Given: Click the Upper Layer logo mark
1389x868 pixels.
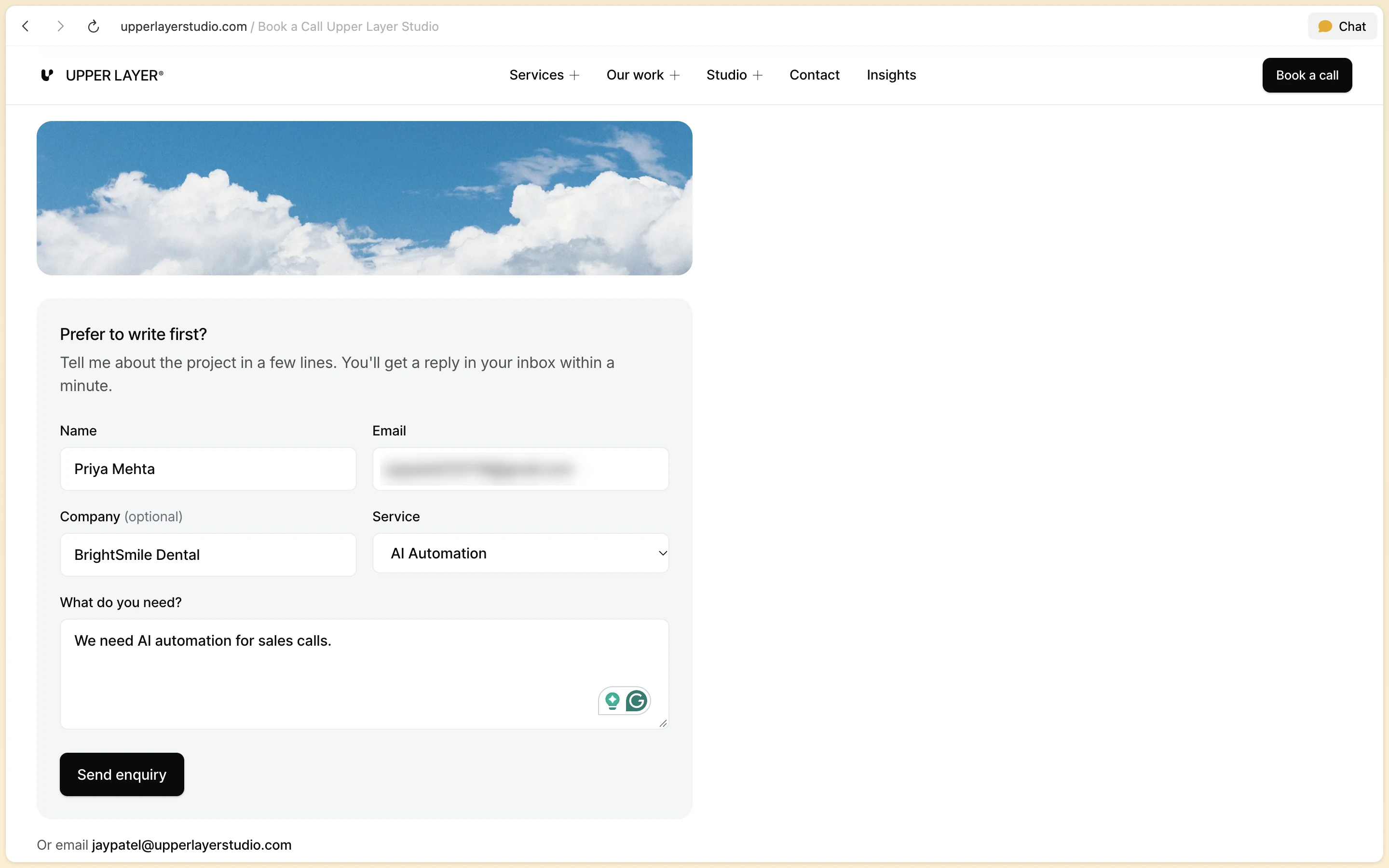Looking at the screenshot, I should [47, 75].
